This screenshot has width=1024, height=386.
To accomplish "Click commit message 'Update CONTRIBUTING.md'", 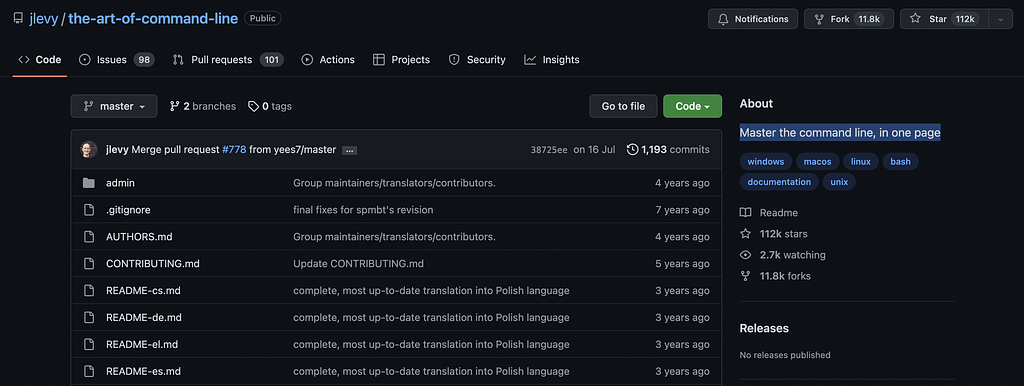I will 359,264.
